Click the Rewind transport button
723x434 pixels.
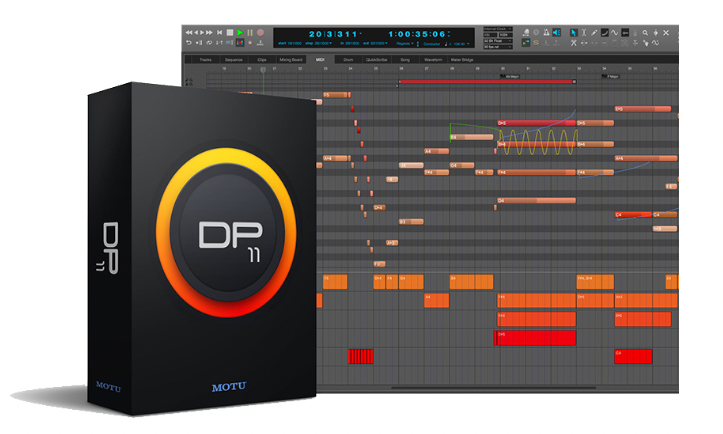tap(189, 32)
